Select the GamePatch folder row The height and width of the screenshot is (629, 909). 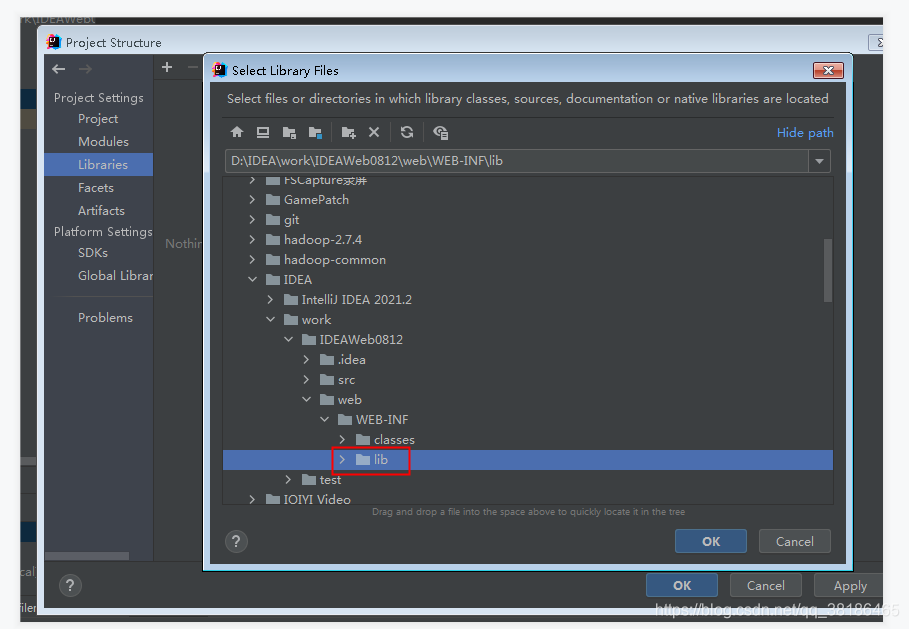[x=528, y=199]
